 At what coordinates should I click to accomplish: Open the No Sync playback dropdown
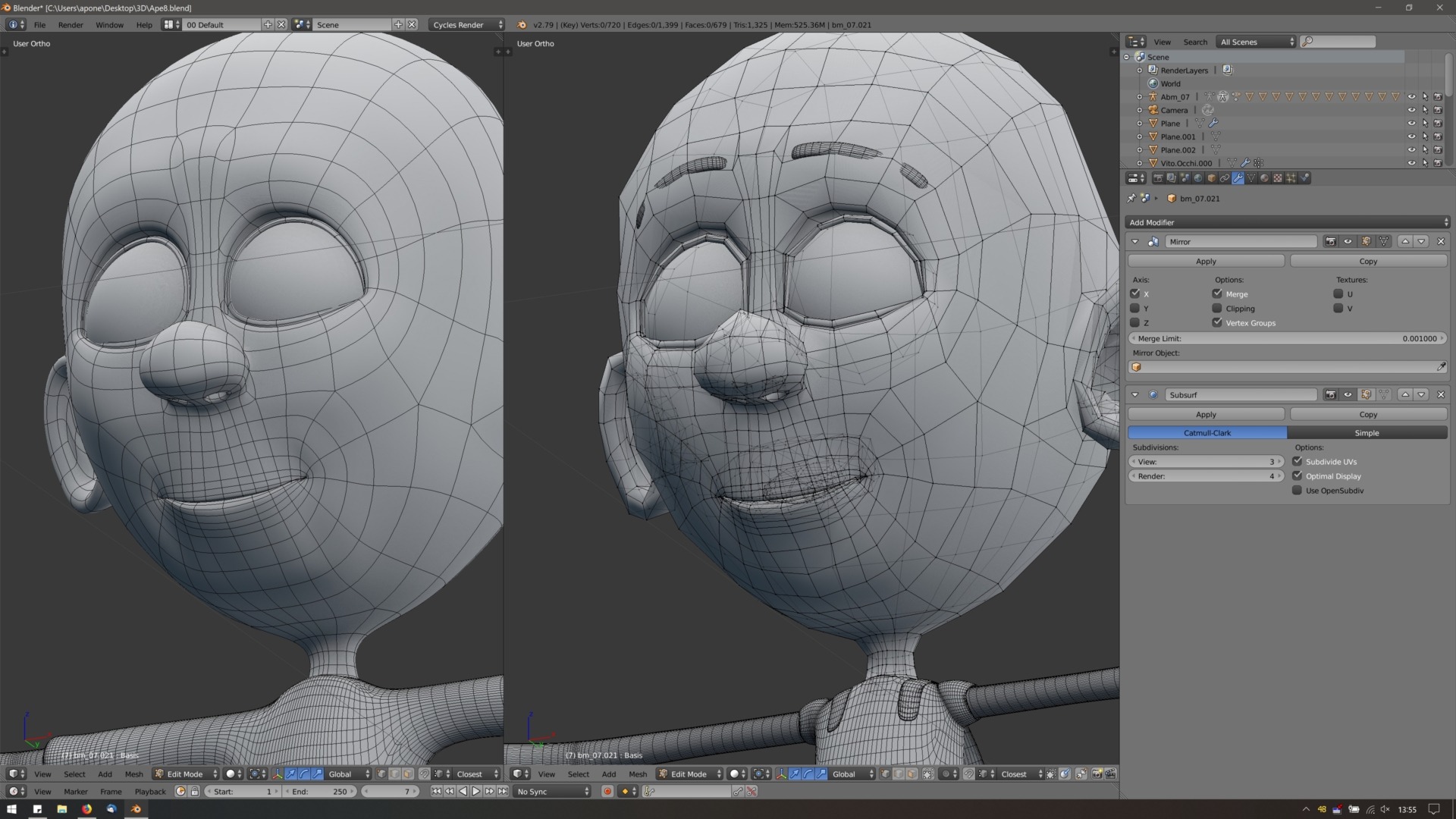(553, 792)
